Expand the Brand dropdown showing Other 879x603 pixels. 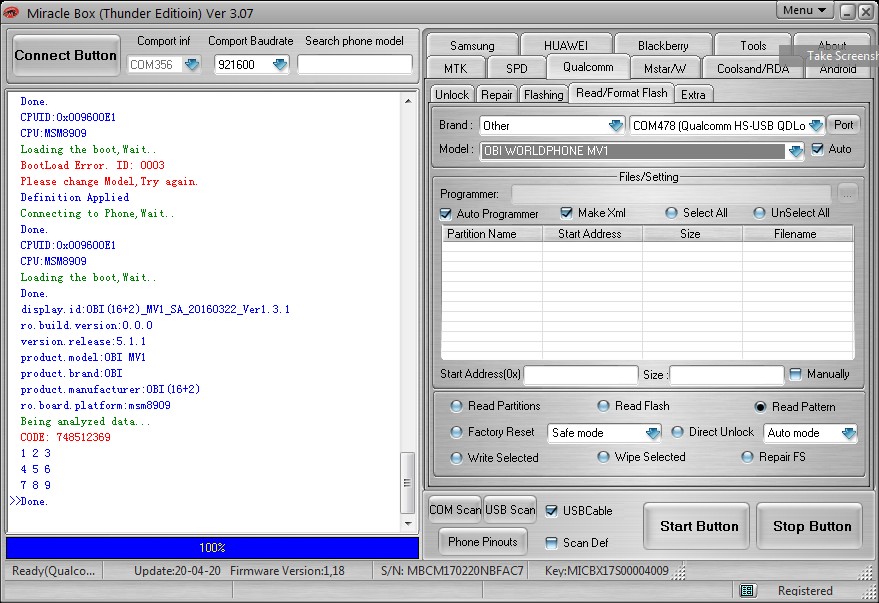[x=616, y=125]
